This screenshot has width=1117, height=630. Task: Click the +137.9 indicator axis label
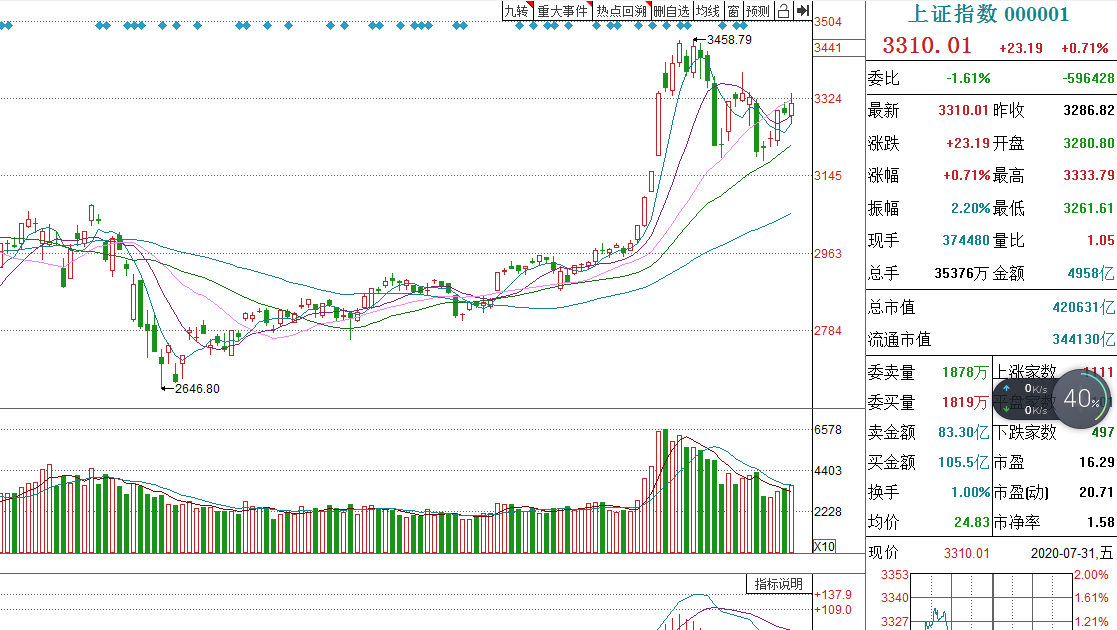tap(832, 594)
